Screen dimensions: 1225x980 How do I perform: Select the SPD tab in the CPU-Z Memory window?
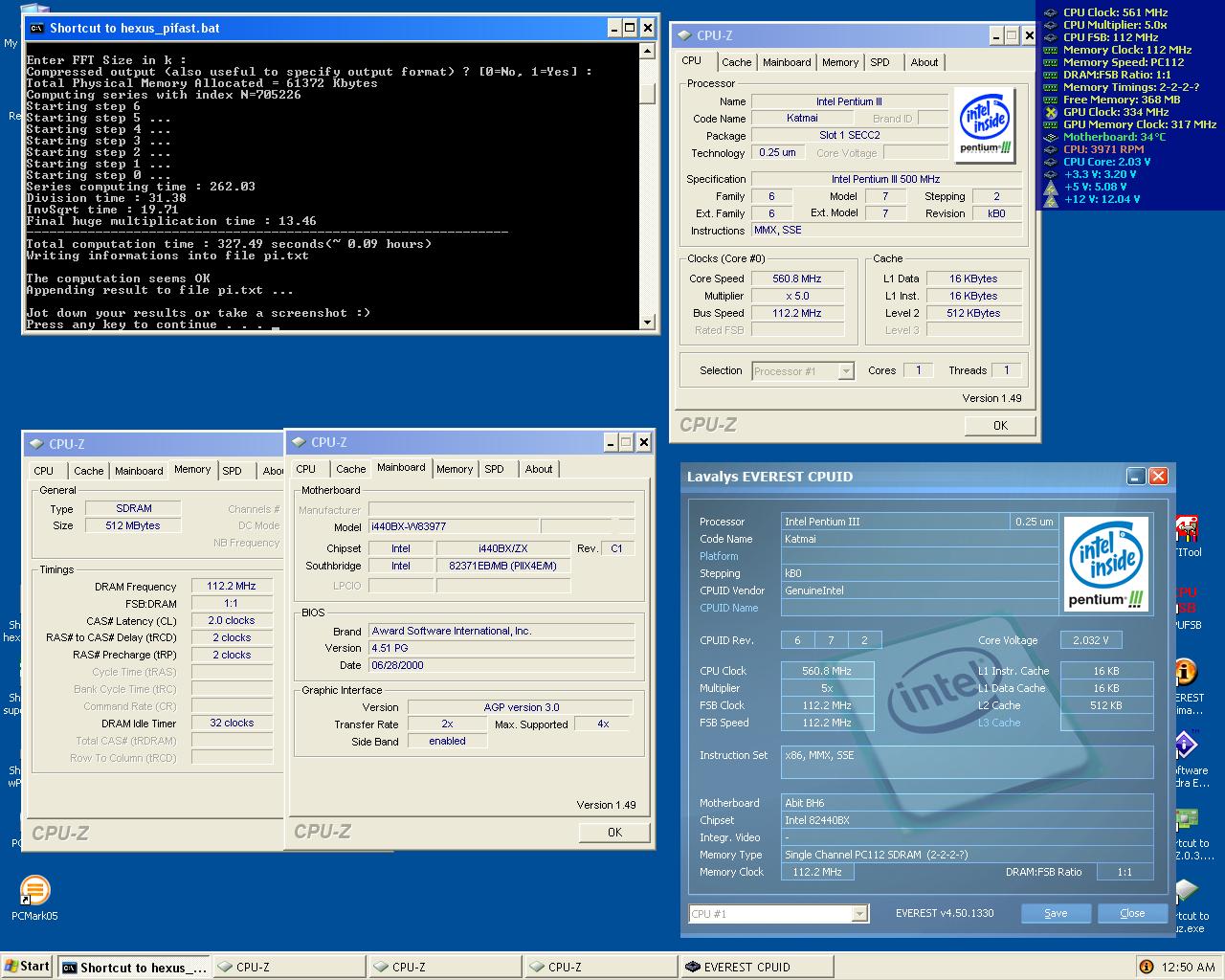point(232,471)
